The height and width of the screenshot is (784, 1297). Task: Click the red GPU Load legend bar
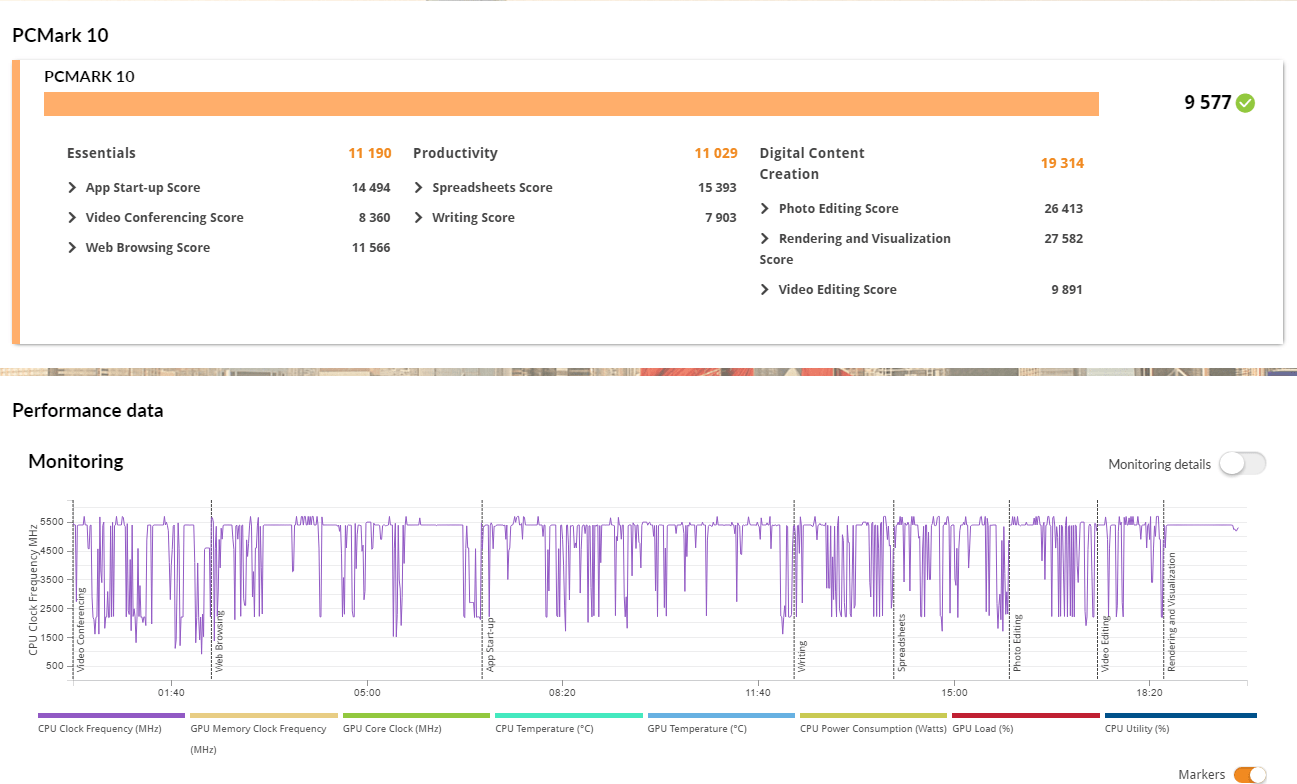(1026, 716)
